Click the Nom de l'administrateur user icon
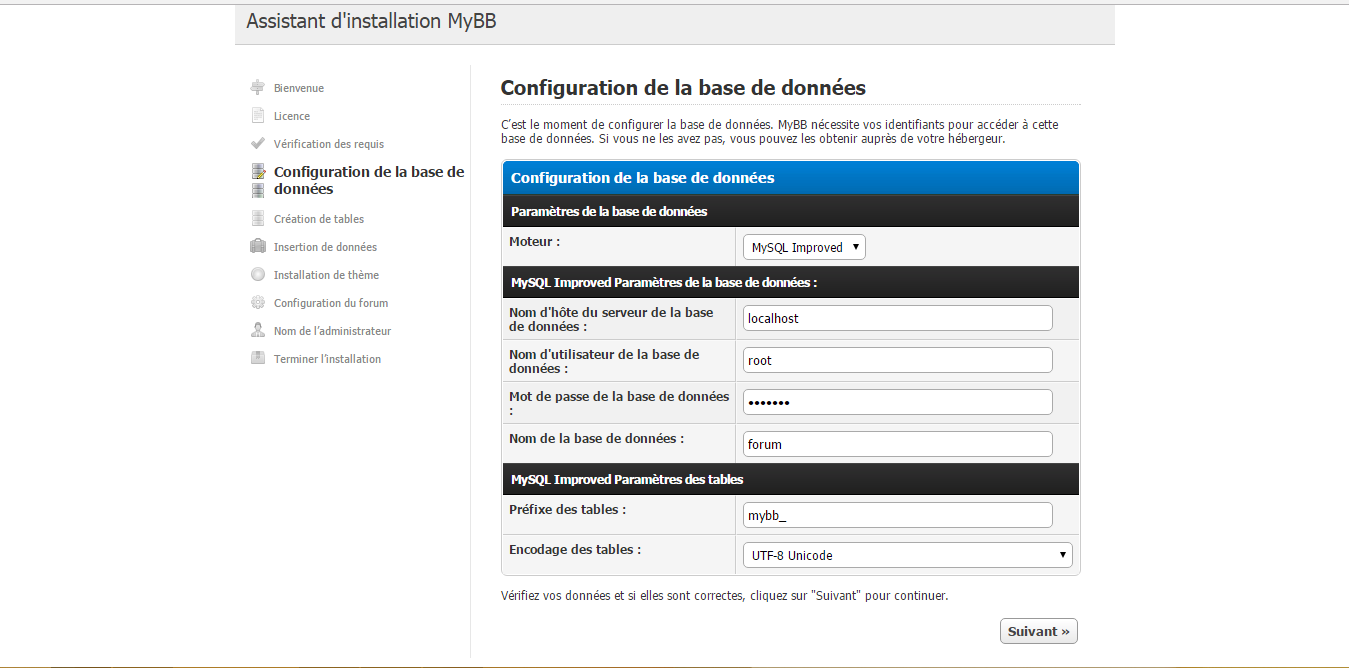The image size is (1349, 668). [x=258, y=330]
